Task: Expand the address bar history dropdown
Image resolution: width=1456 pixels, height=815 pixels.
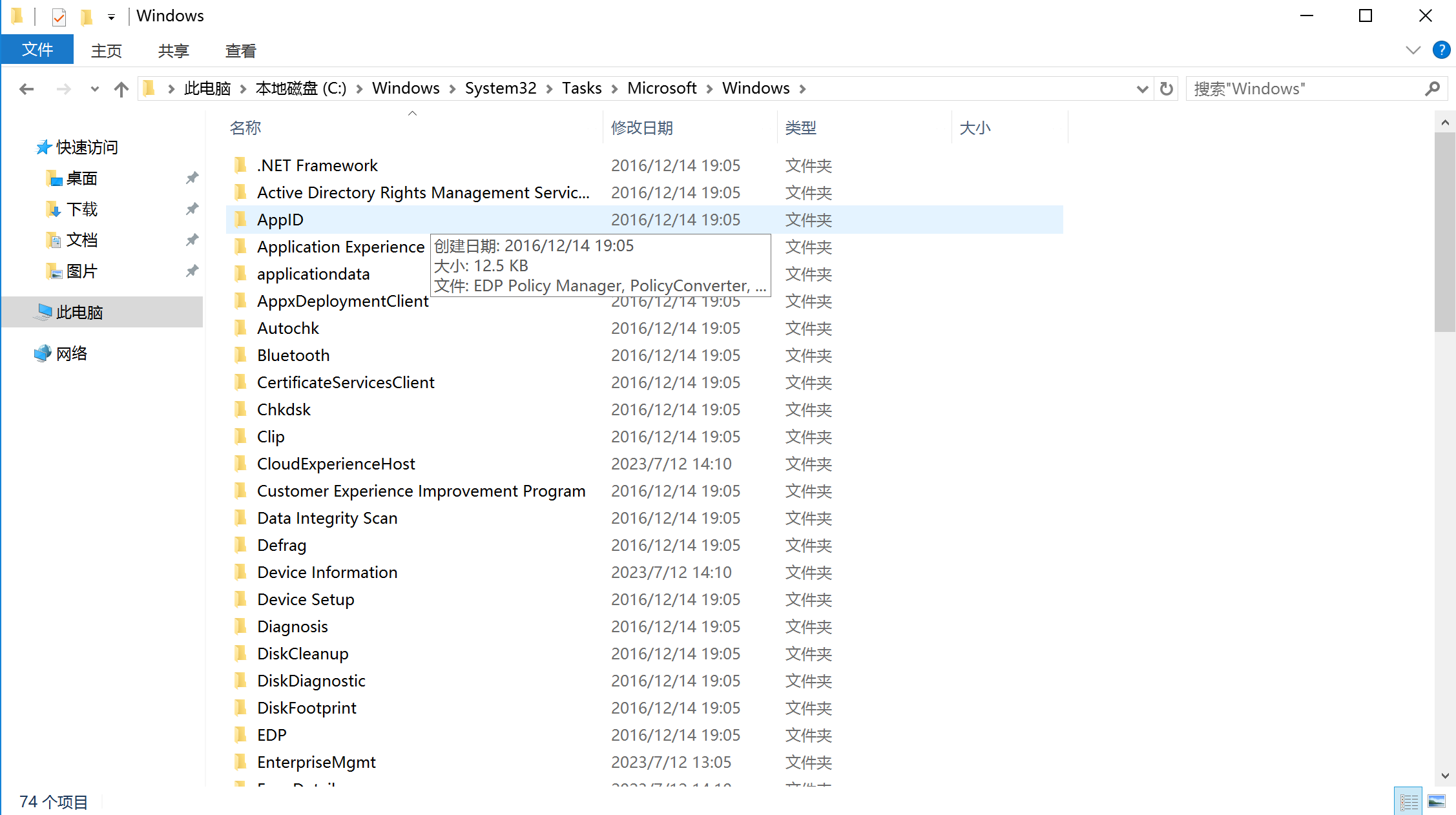Action: [x=1141, y=89]
